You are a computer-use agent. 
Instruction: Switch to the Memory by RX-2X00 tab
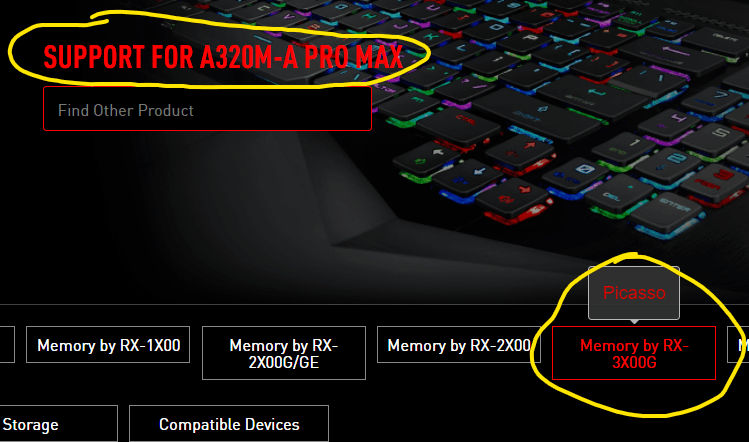pyautogui.click(x=459, y=345)
